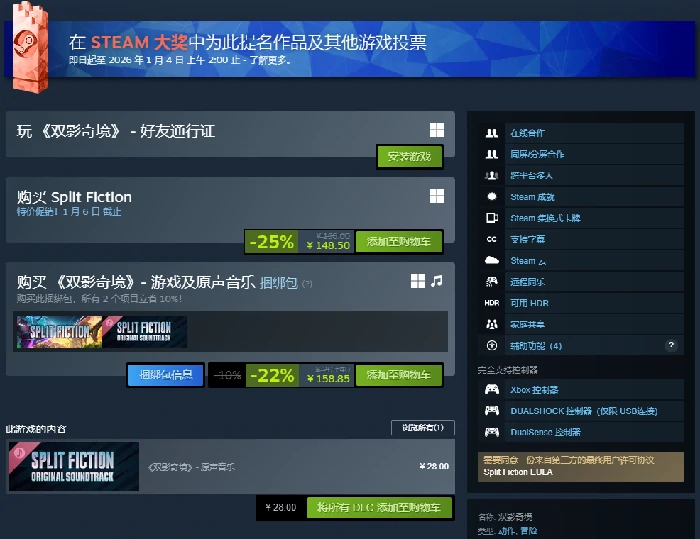700x539 pixels.
Task: Click the 安装游戏 button
Action: (409, 156)
